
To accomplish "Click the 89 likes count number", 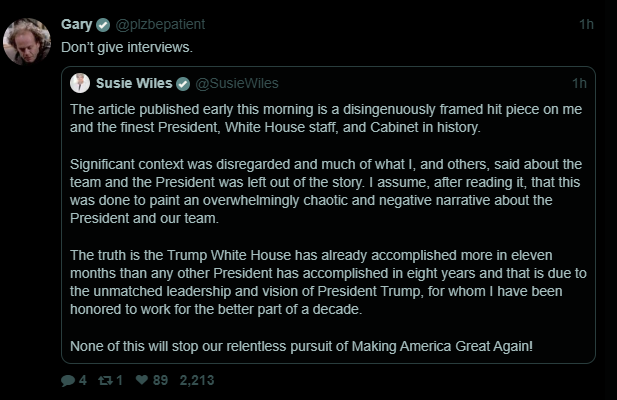I will coord(161,380).
